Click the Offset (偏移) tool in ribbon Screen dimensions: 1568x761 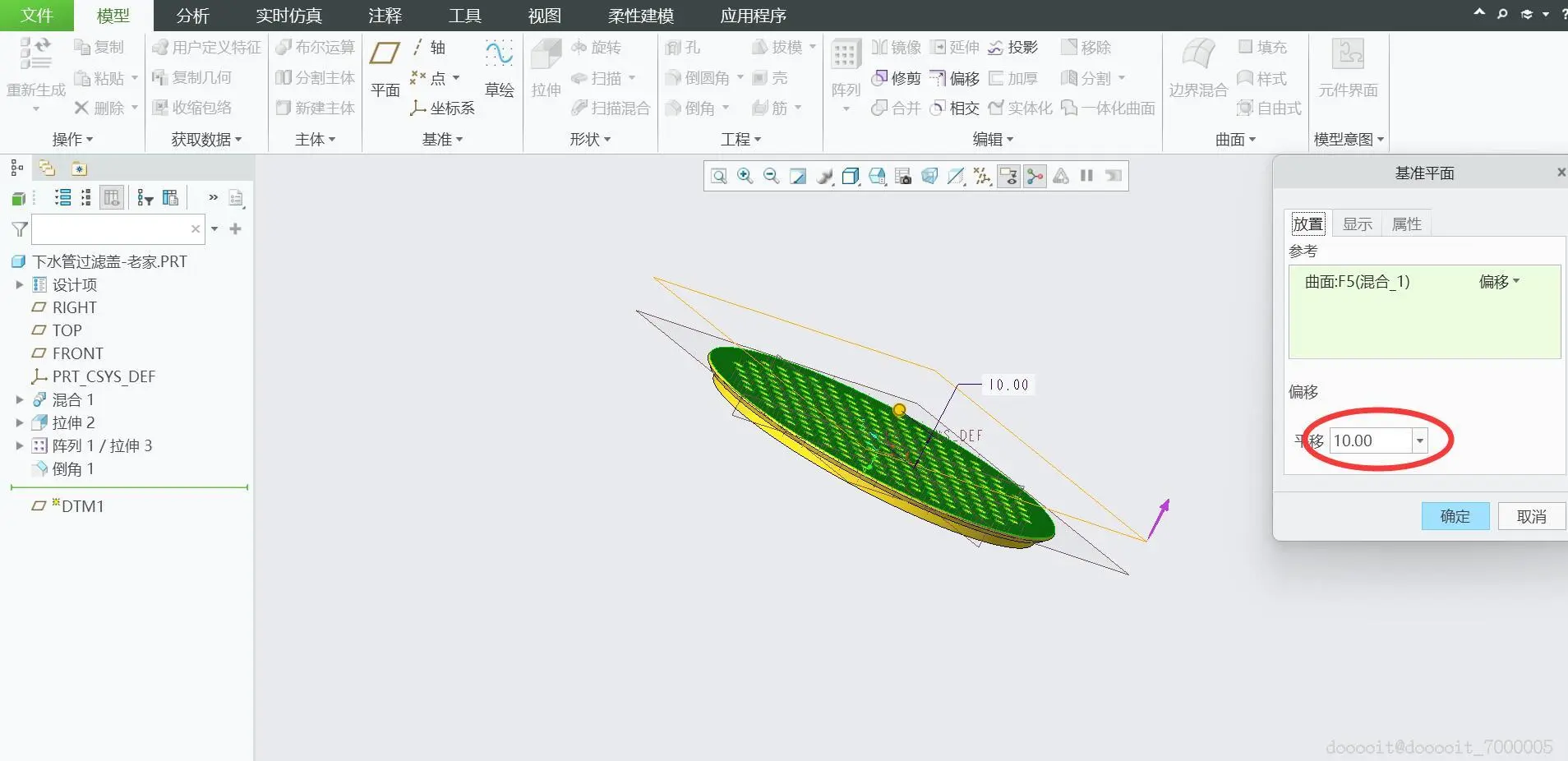(955, 78)
